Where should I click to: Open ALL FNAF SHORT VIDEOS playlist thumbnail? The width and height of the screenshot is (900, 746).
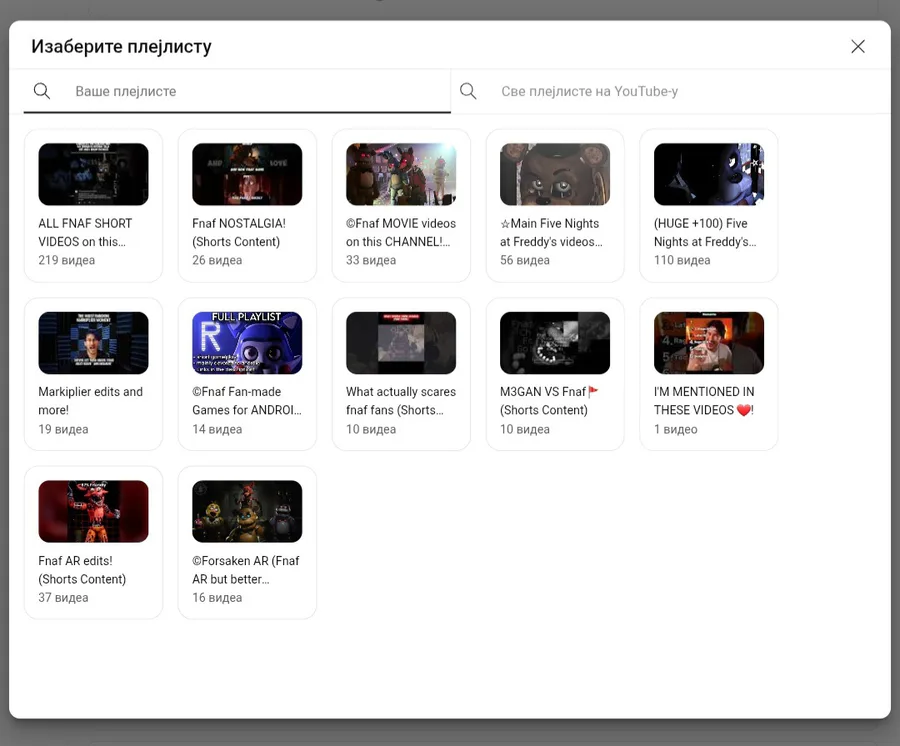point(94,174)
